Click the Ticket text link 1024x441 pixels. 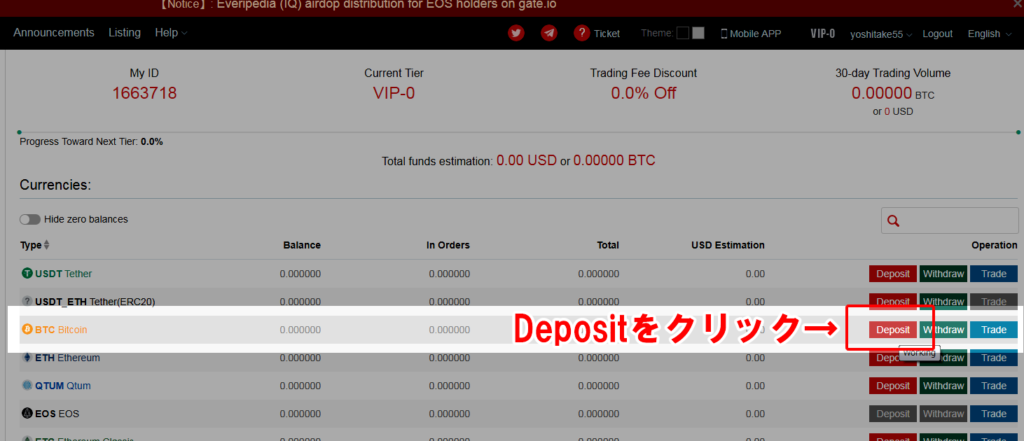pyautogui.click(x=607, y=34)
